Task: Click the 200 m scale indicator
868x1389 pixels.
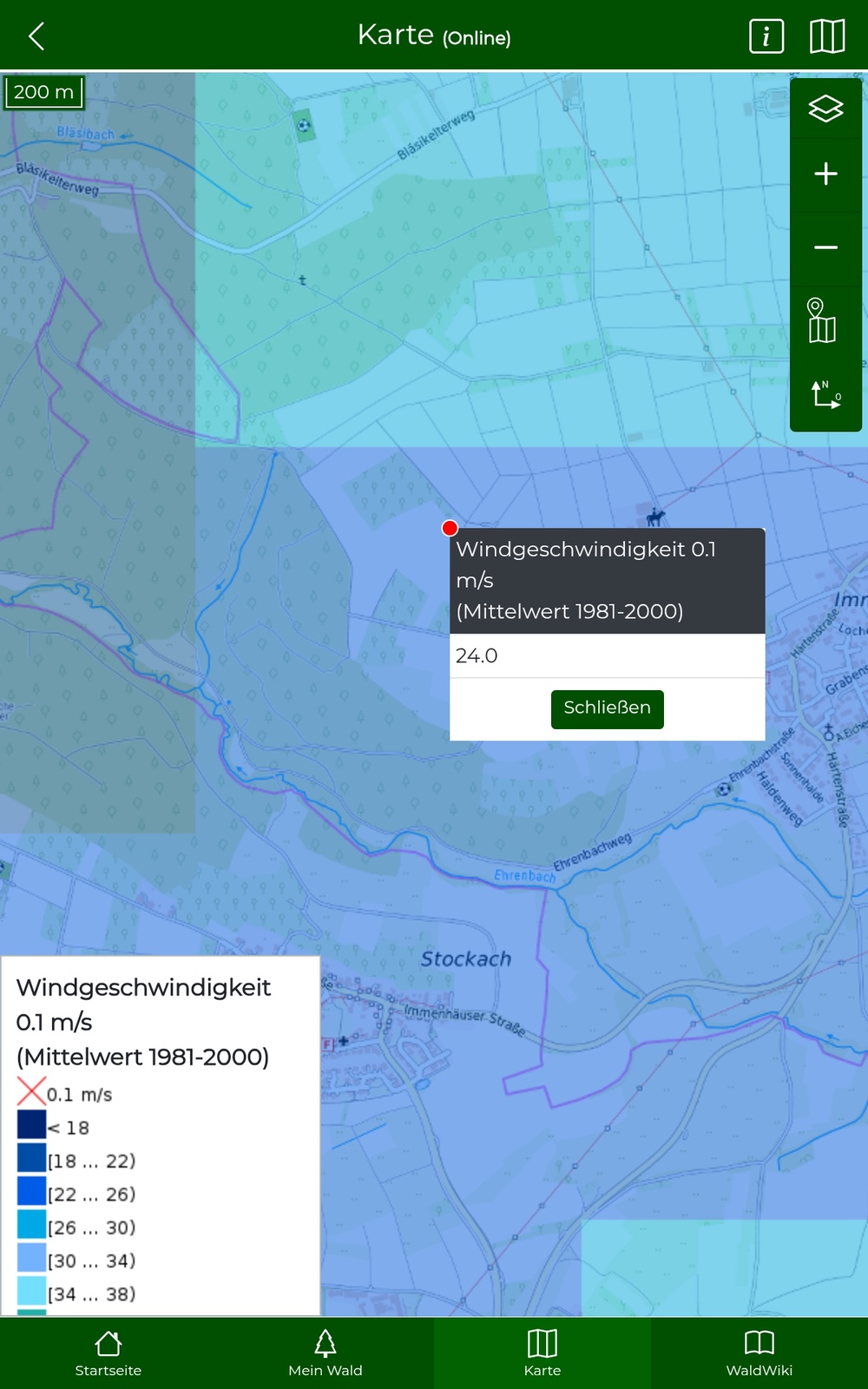Action: [44, 92]
